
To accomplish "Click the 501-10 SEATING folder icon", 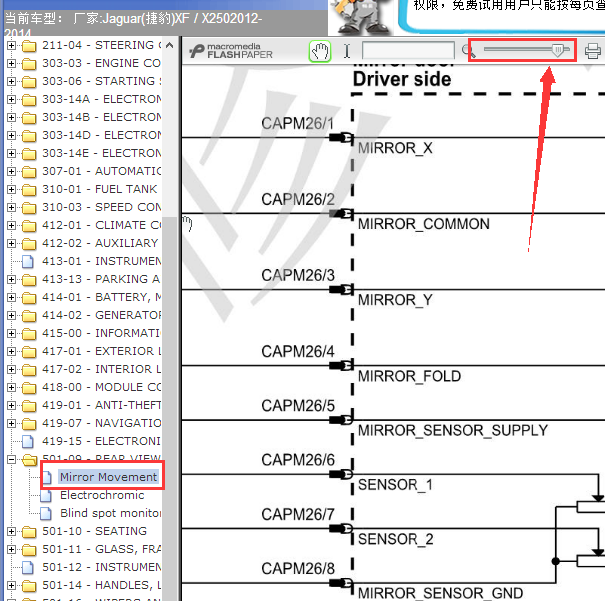I will (x=29, y=532).
